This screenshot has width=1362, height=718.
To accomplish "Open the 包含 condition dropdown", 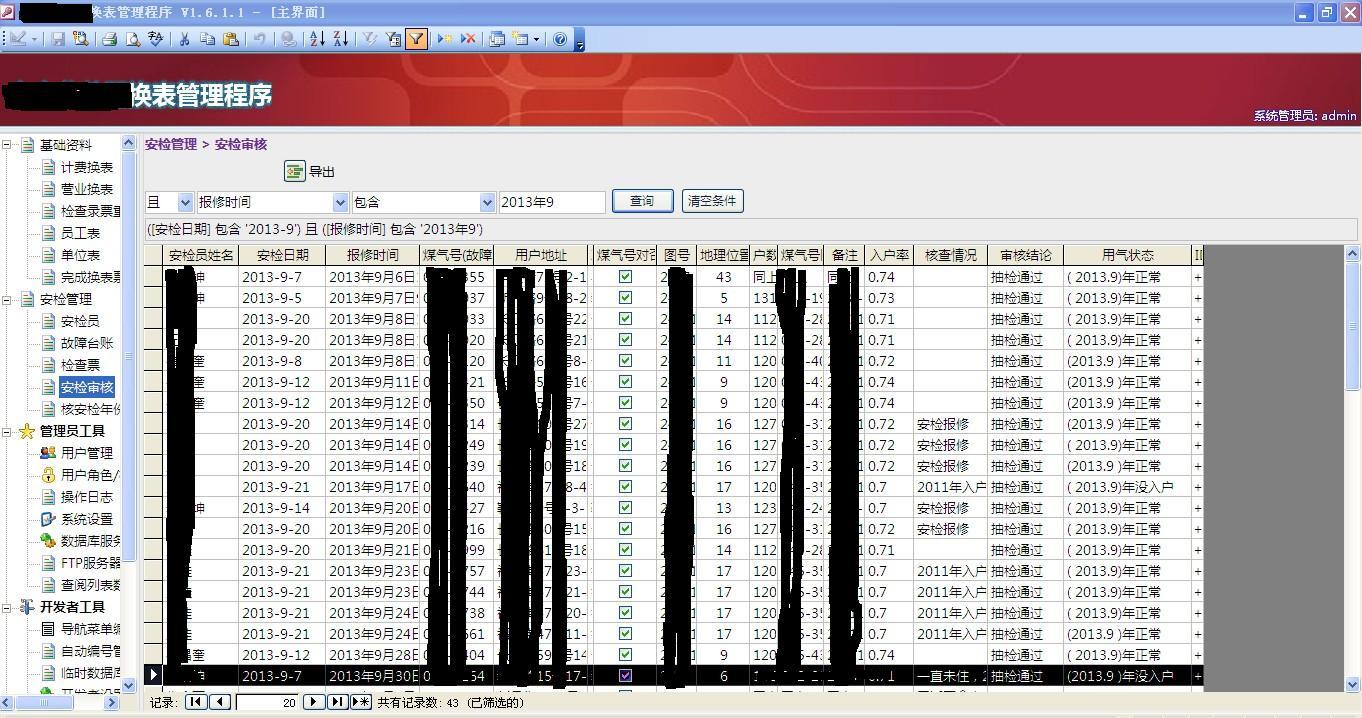I will 487,202.
